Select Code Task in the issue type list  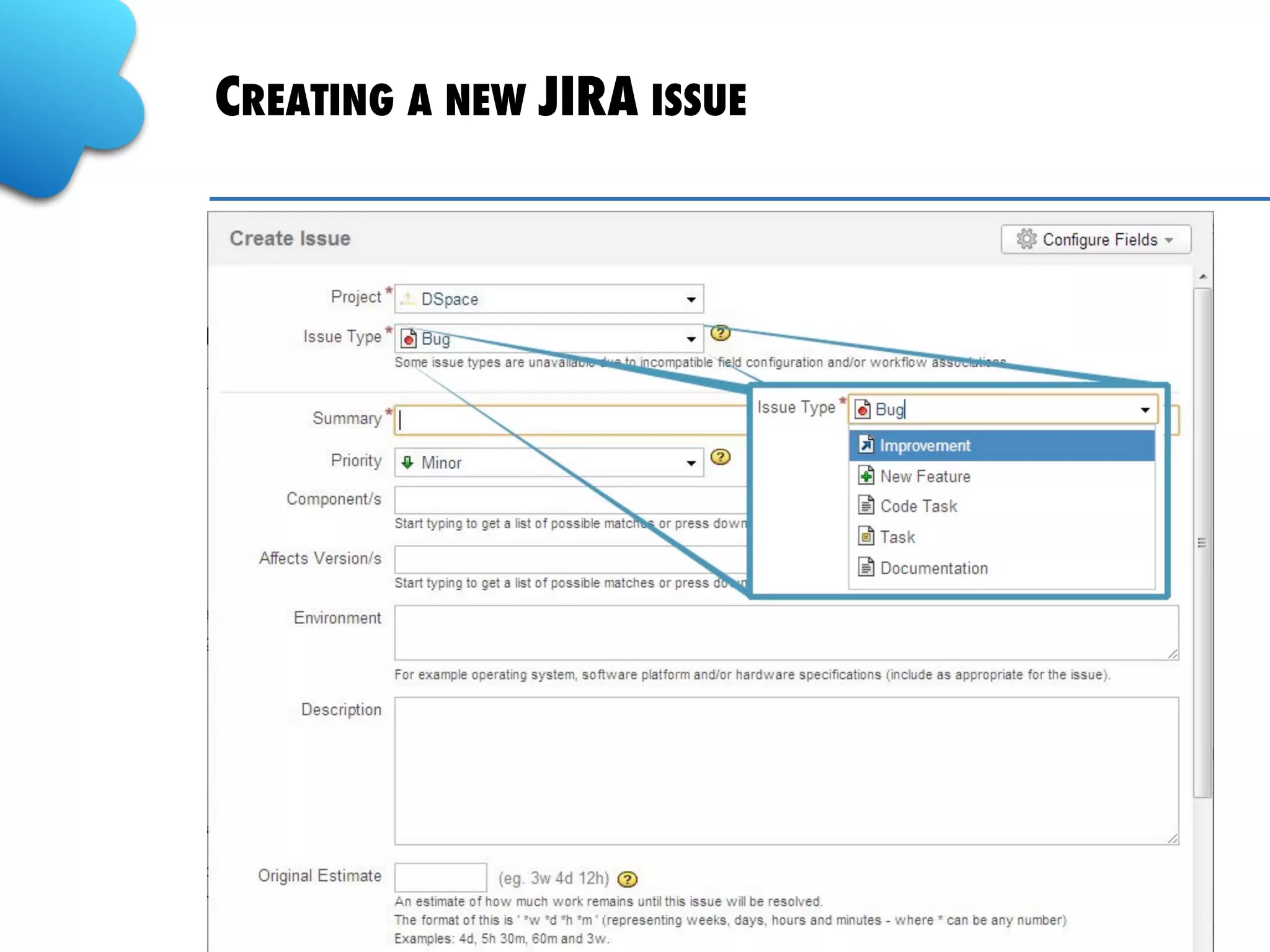(1001, 506)
